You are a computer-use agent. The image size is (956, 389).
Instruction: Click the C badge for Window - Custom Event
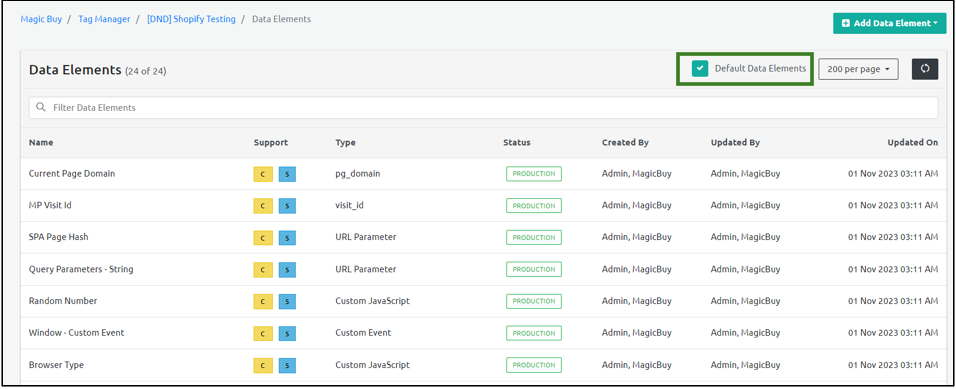(262, 333)
